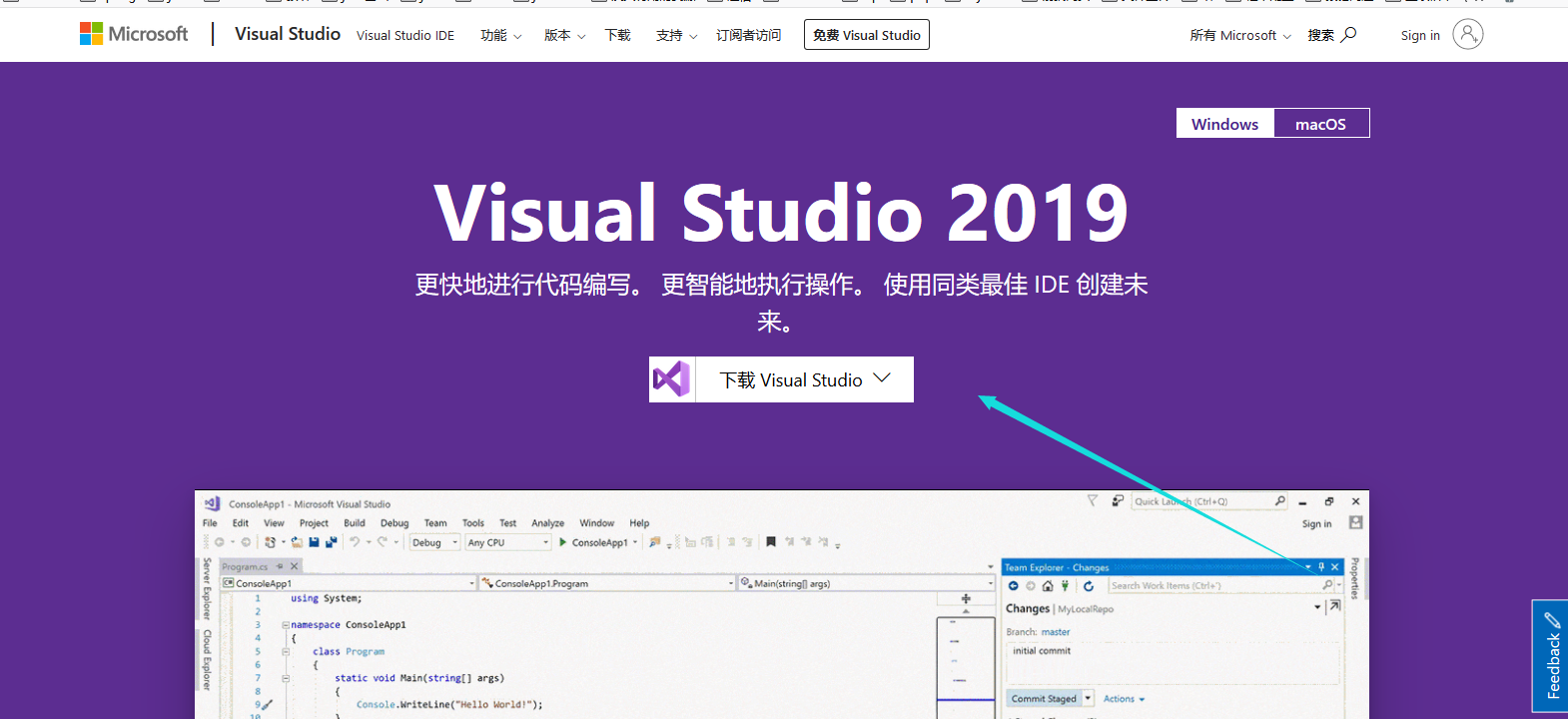
Task: Click Team Explorer back arrow icon
Action: (1013, 586)
